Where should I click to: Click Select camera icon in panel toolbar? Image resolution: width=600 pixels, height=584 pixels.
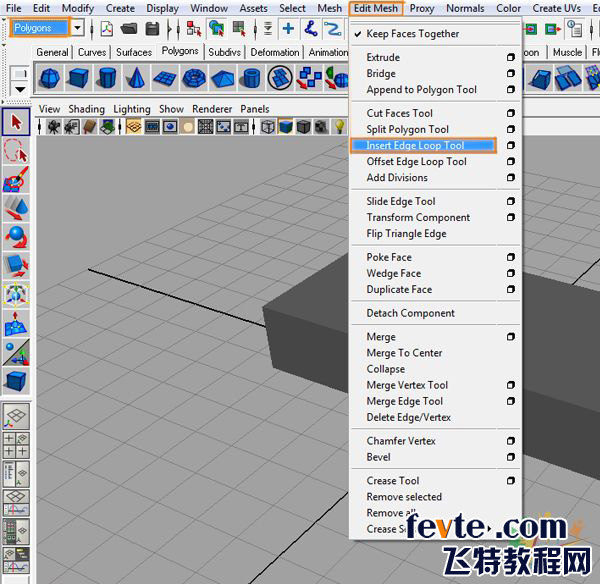tap(53, 127)
